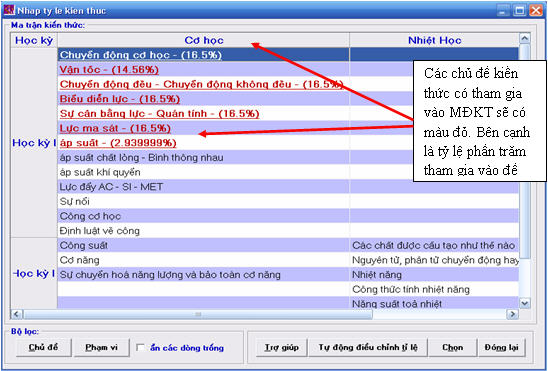Select Chuyển động đều - Chuyển động không đều row

pyautogui.click(x=203, y=84)
